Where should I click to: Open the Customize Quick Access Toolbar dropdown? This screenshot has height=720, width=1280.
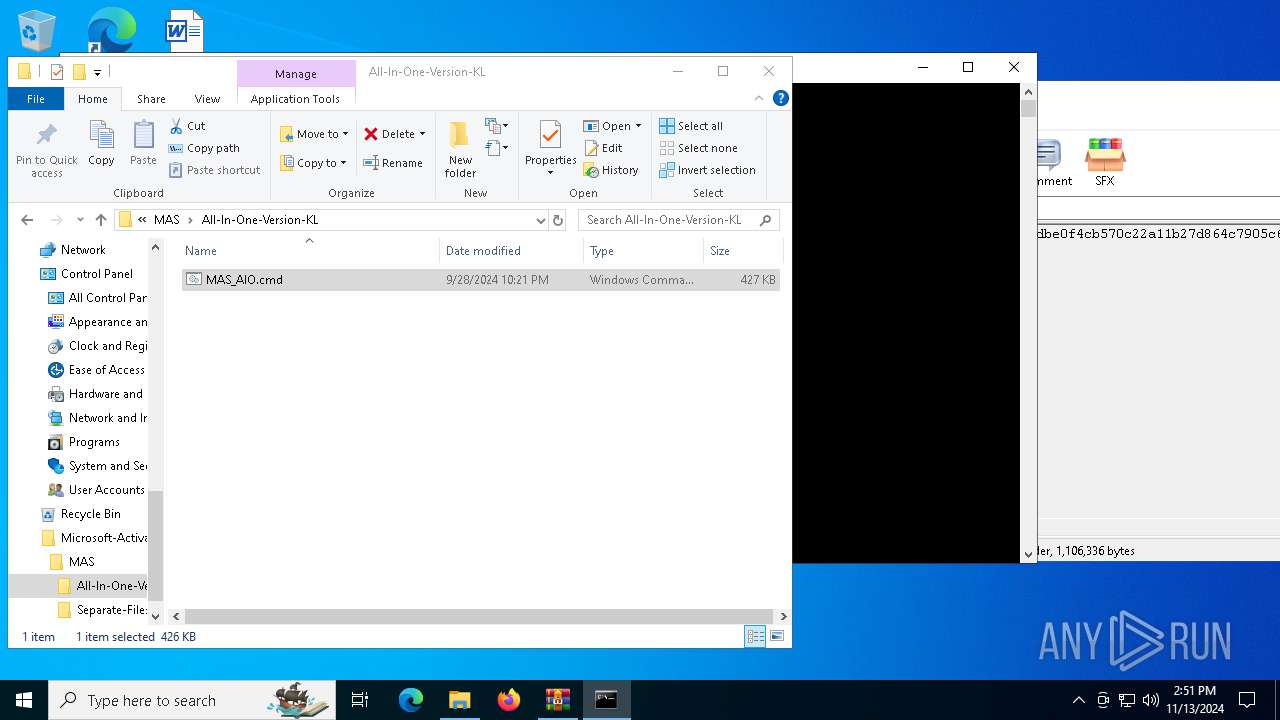click(x=97, y=72)
